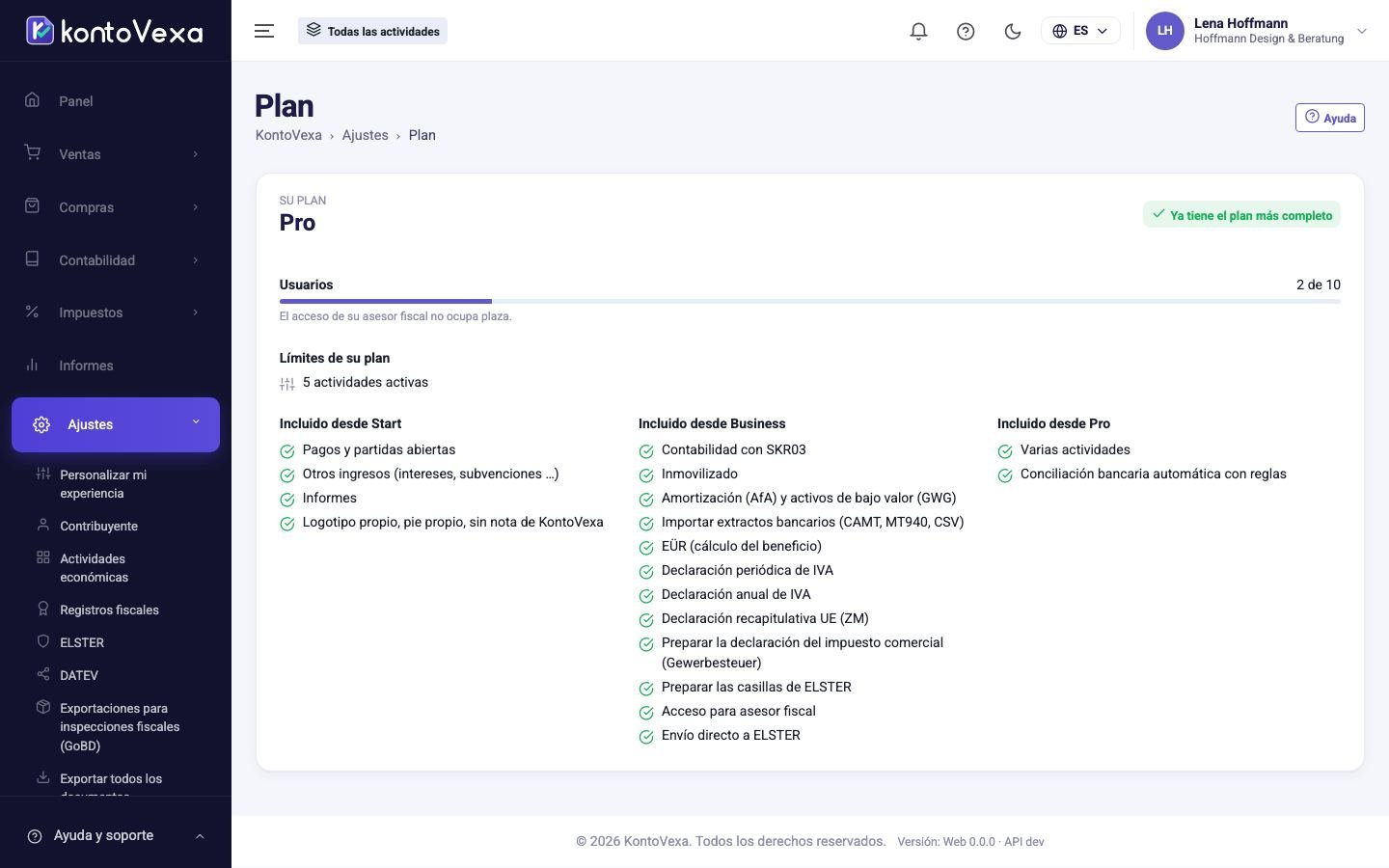Click the 5 actividades activas limit text
This screenshot has height=868, width=1389.
pyautogui.click(x=366, y=382)
